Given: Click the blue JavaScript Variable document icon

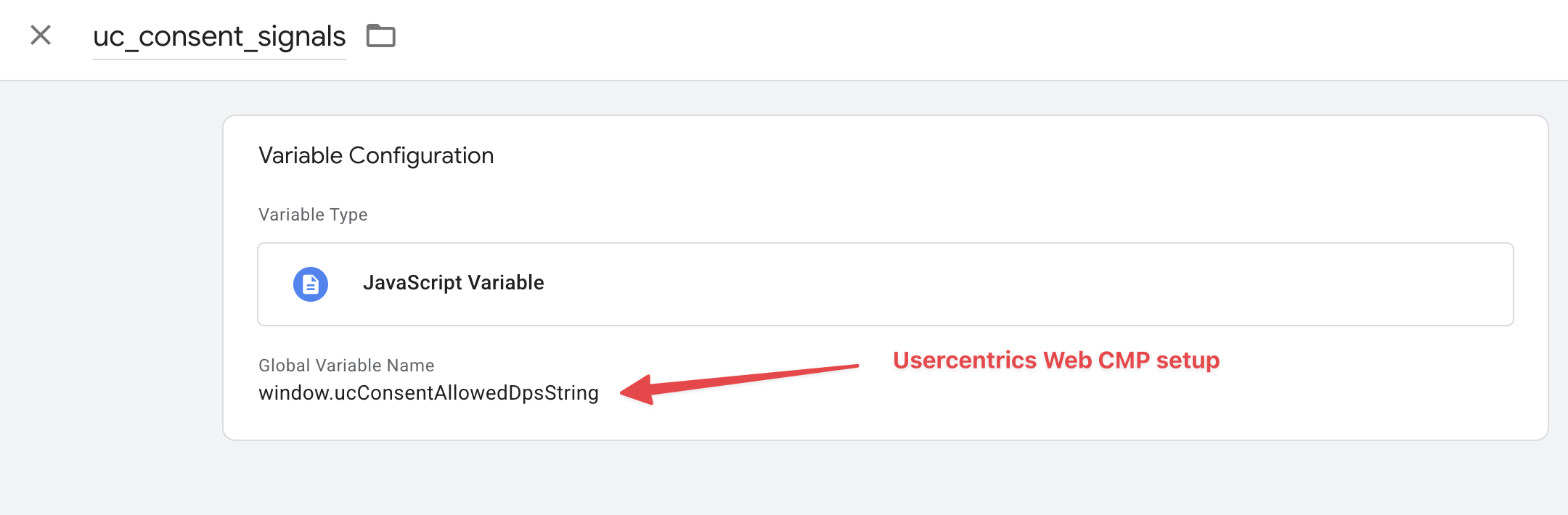Looking at the screenshot, I should pyautogui.click(x=311, y=284).
